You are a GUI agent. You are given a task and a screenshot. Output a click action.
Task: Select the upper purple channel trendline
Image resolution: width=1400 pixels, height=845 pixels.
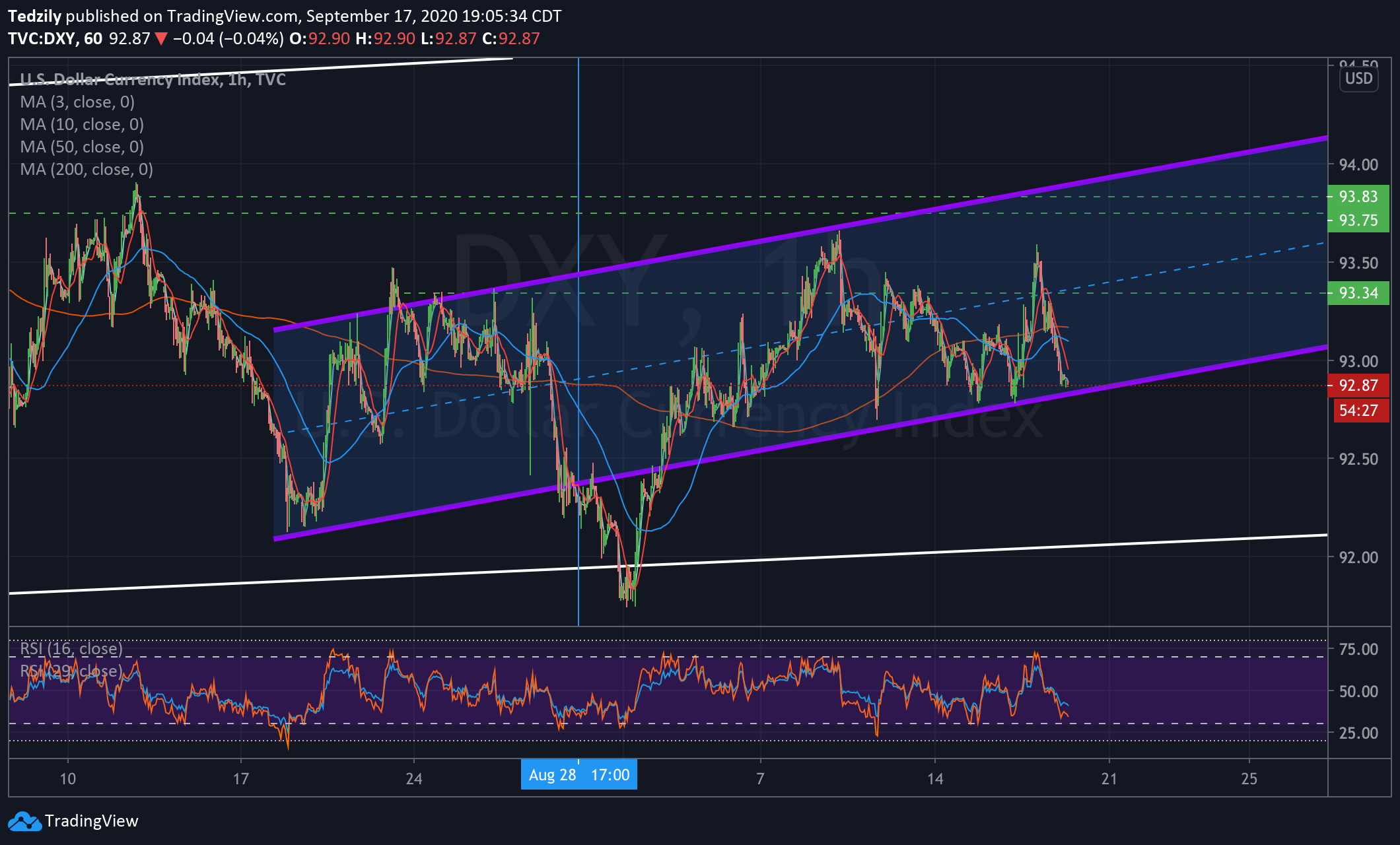800,234
